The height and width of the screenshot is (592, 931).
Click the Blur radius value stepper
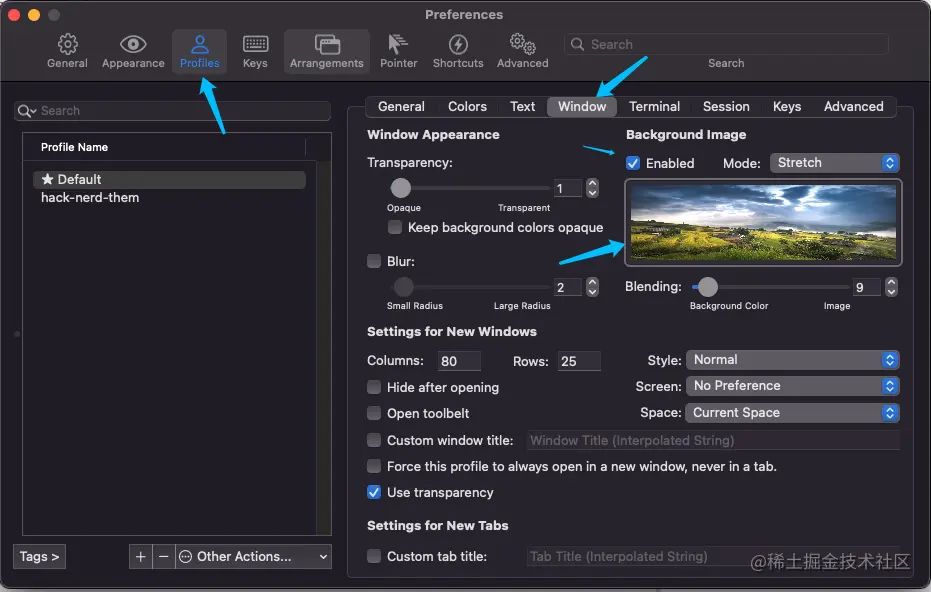592,287
